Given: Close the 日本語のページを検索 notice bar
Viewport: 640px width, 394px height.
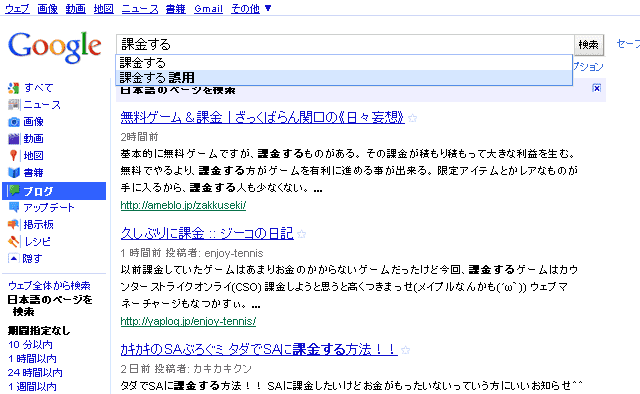Looking at the screenshot, I should [x=596, y=88].
